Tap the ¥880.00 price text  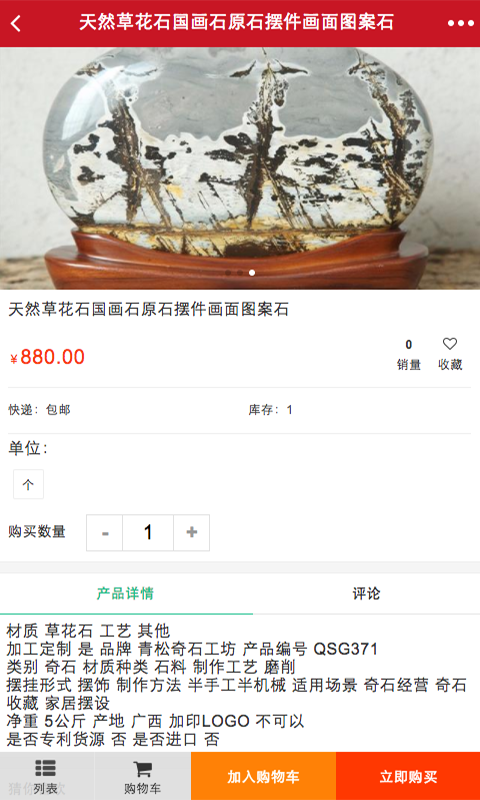[x=47, y=357]
